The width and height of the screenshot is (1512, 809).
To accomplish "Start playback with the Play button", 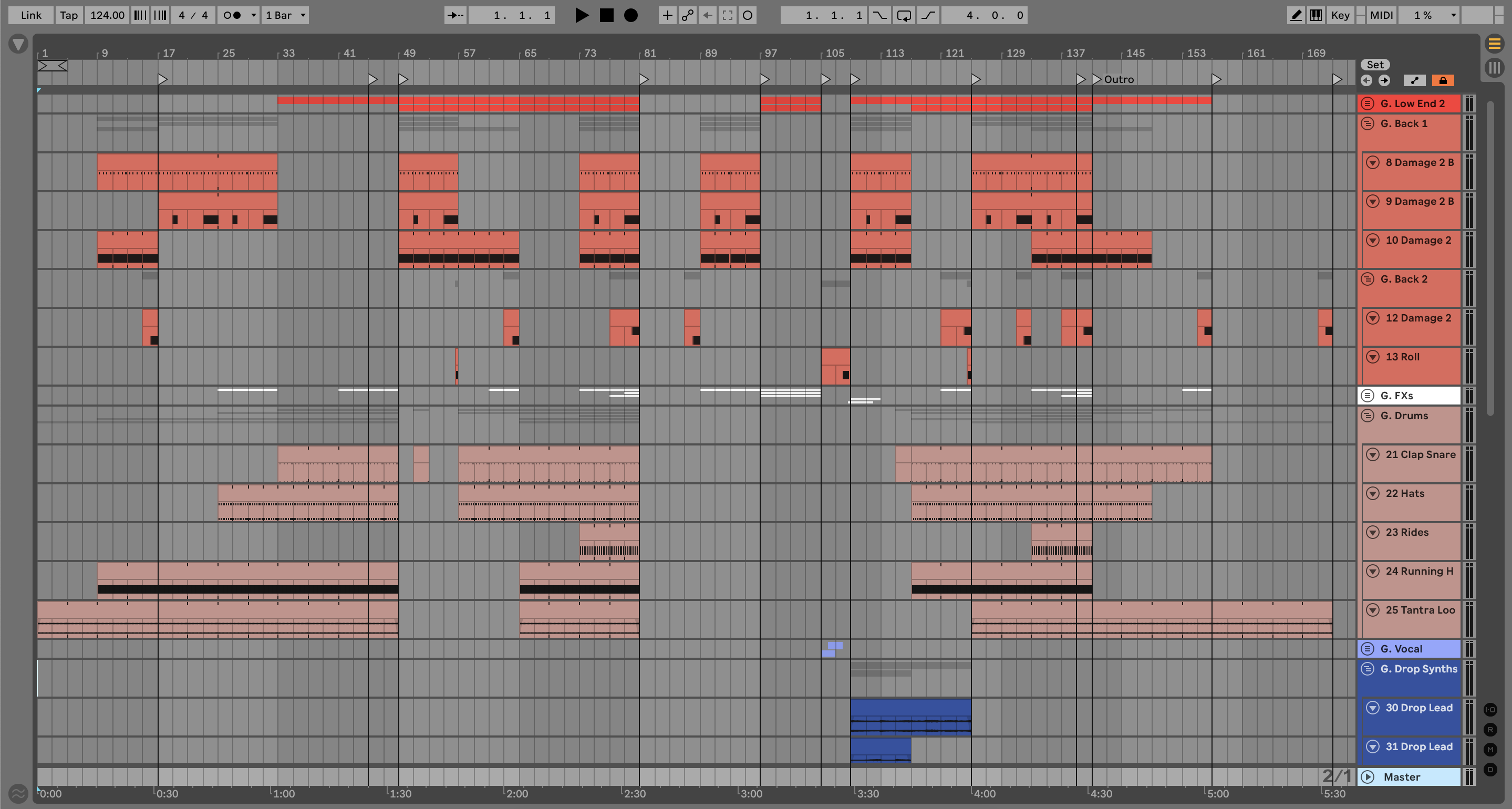I will click(x=581, y=15).
